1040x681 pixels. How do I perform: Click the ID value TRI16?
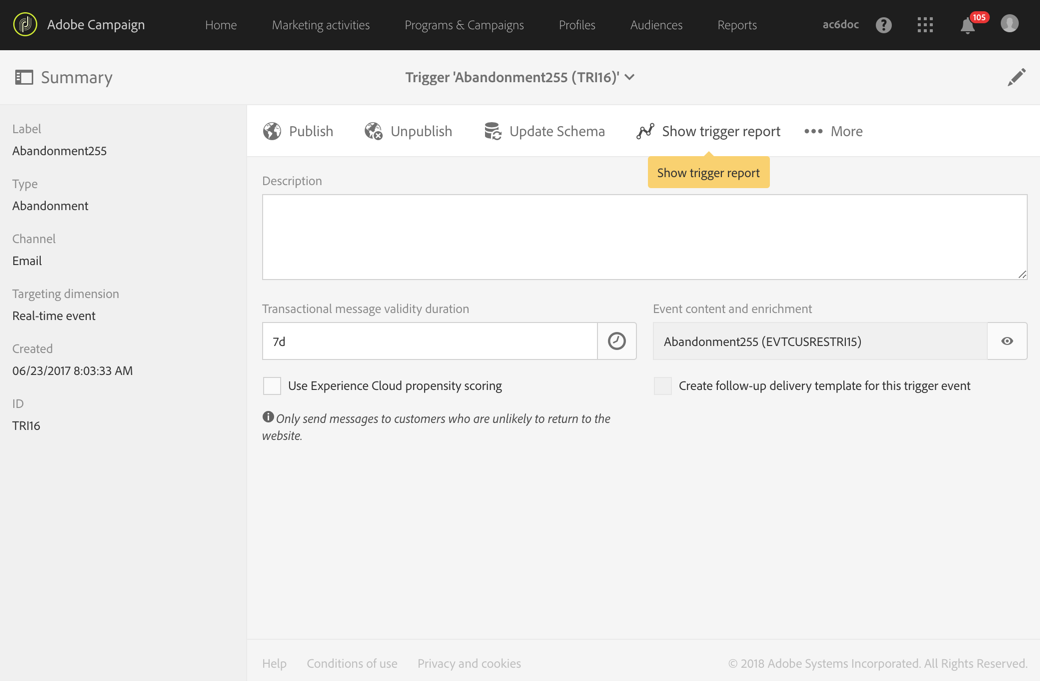pyautogui.click(x=26, y=426)
